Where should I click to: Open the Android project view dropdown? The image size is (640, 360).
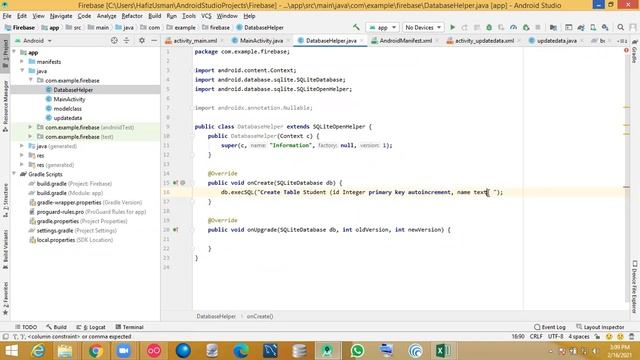(33, 41)
